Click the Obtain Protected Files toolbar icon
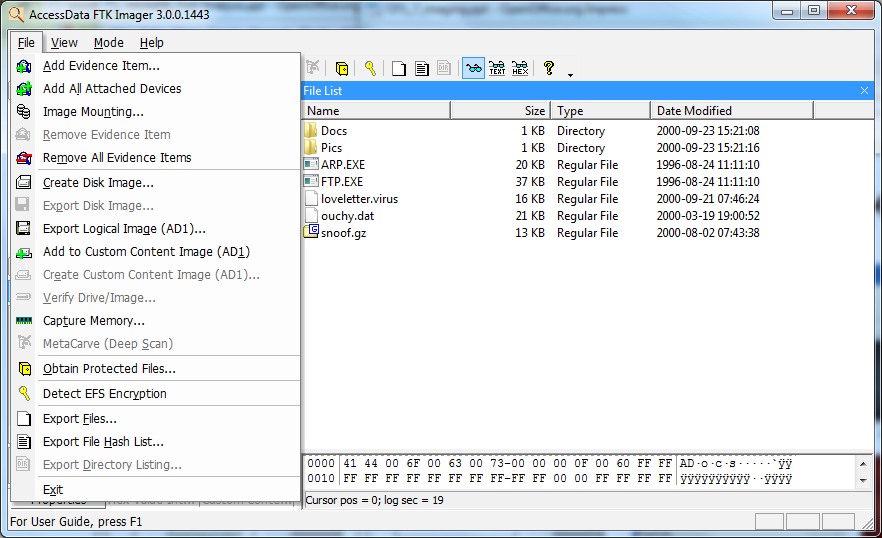 [341, 69]
